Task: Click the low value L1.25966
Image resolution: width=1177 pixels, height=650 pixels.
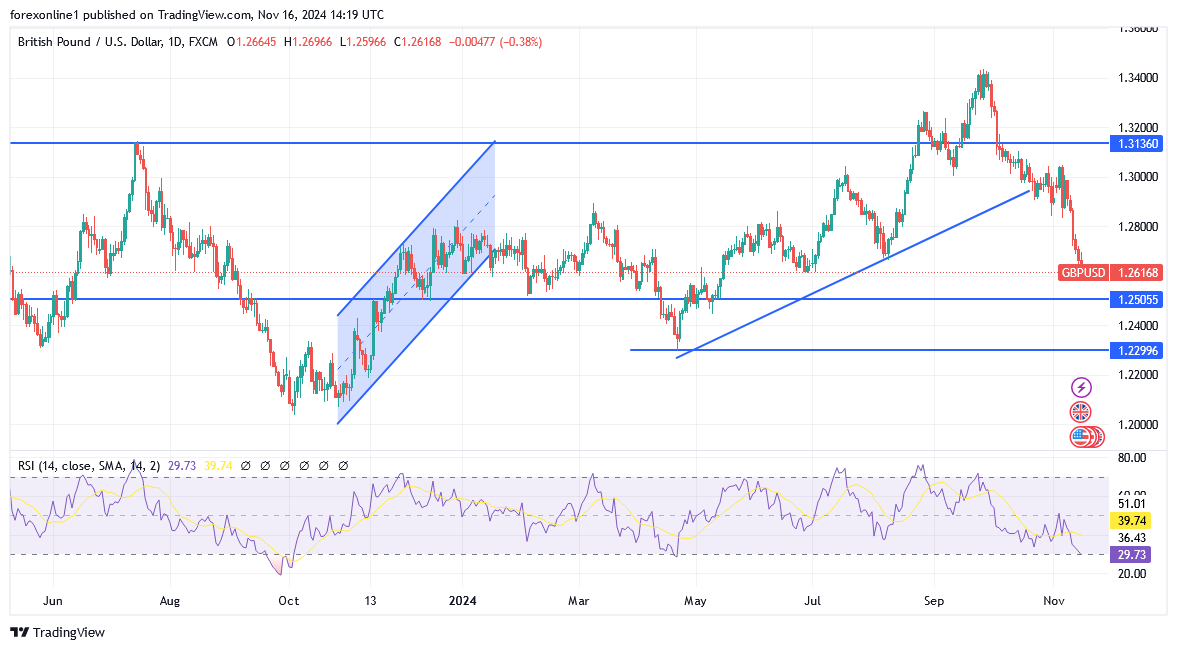Action: pos(363,42)
